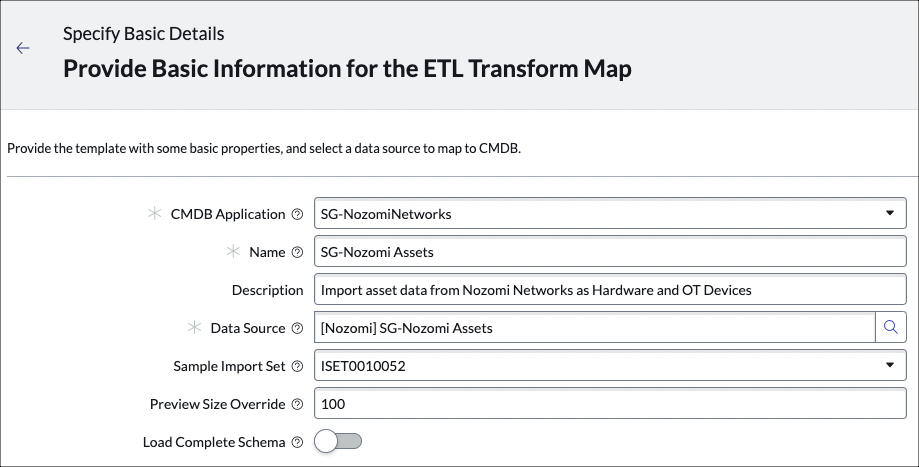
Task: Open help icon next to Preview Size Override
Action: click(297, 404)
